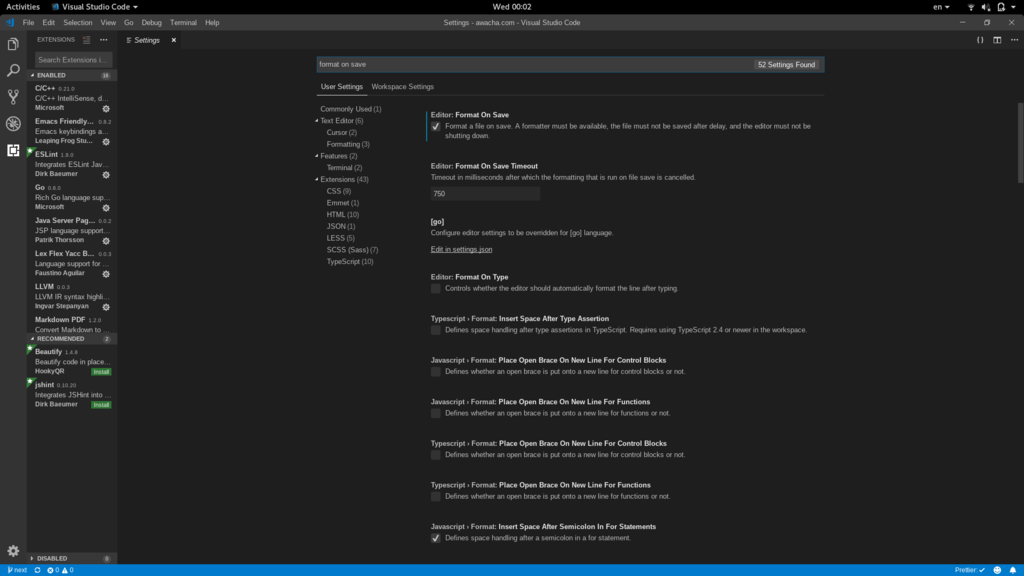Collapse Text Editor settings tree group
The image size is (1024, 576).
click(317, 121)
